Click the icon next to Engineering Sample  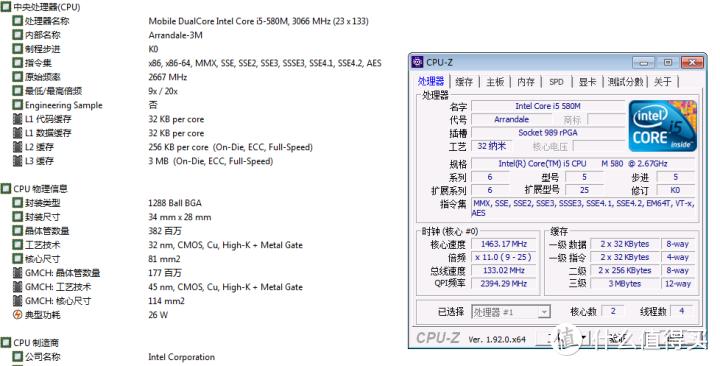(17, 105)
